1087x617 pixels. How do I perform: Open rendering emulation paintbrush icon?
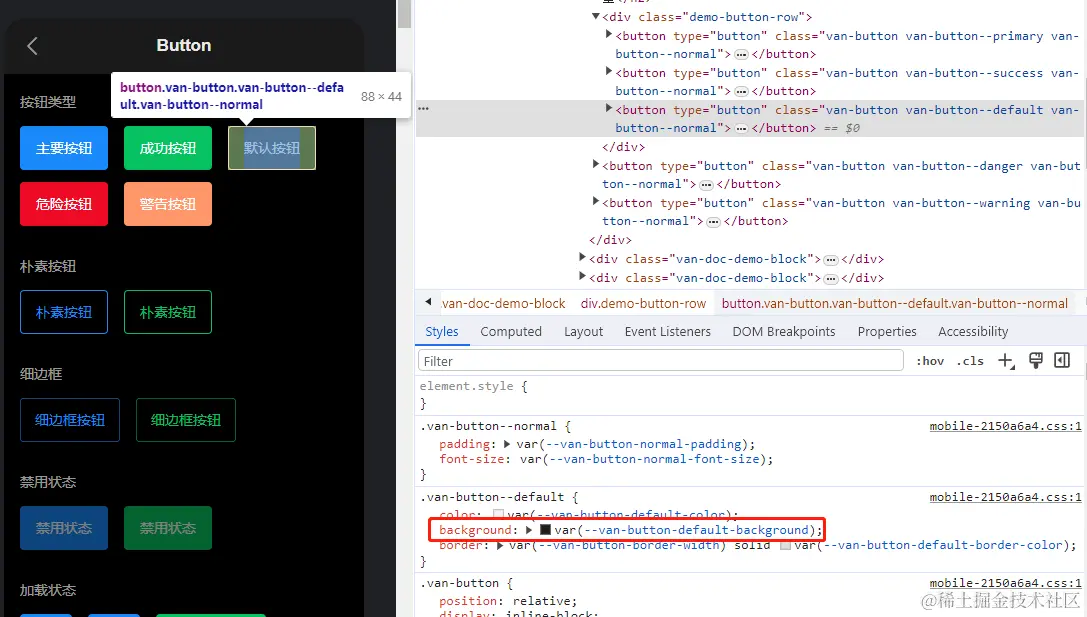point(1036,360)
